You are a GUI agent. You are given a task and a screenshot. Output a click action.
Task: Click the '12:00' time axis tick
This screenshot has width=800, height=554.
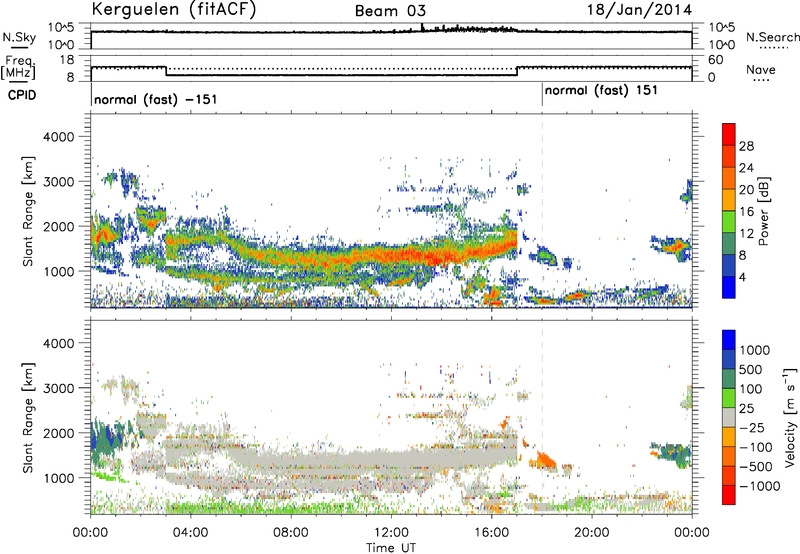(391, 533)
